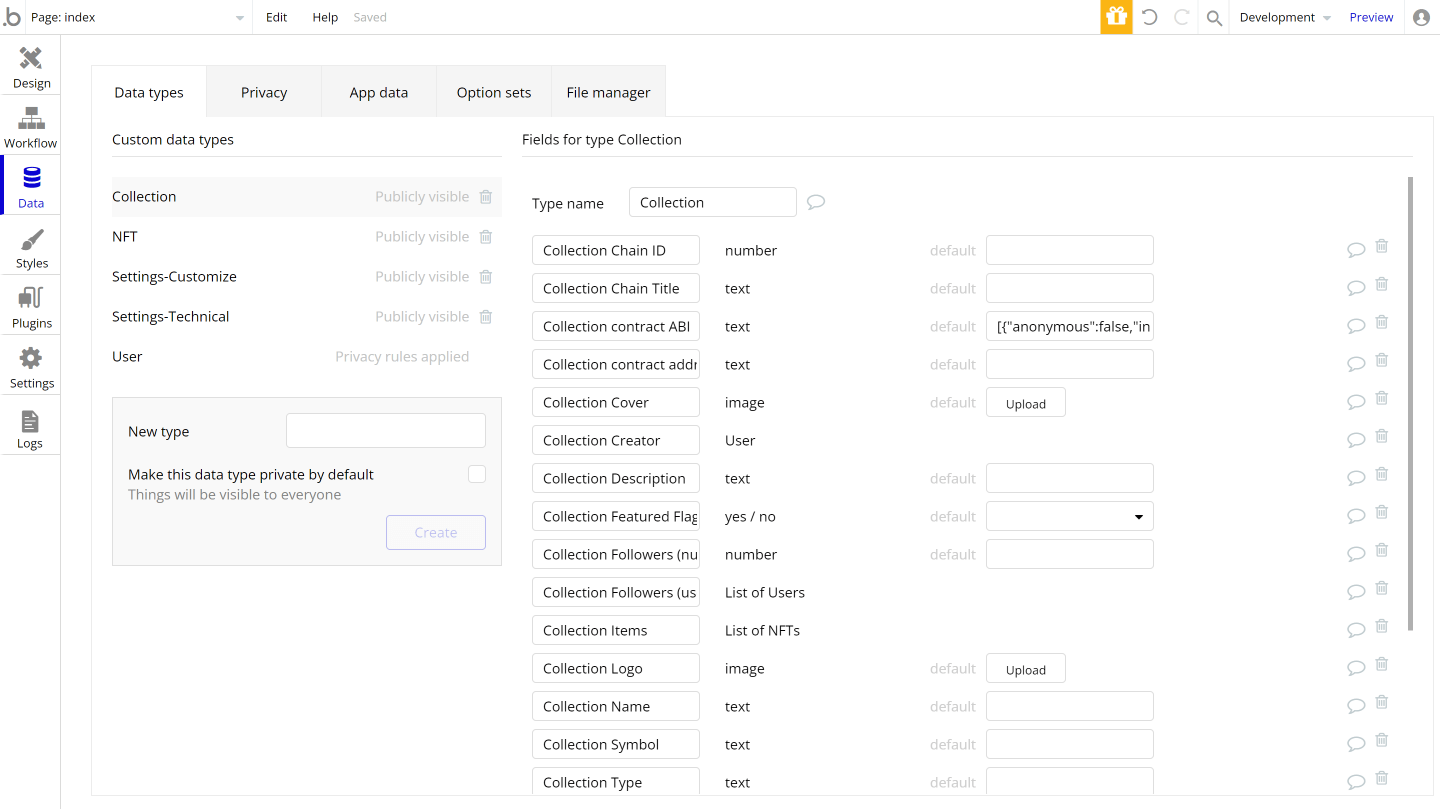This screenshot has width=1440, height=809.
Task: Click the Preview link
Action: pos(1371,17)
